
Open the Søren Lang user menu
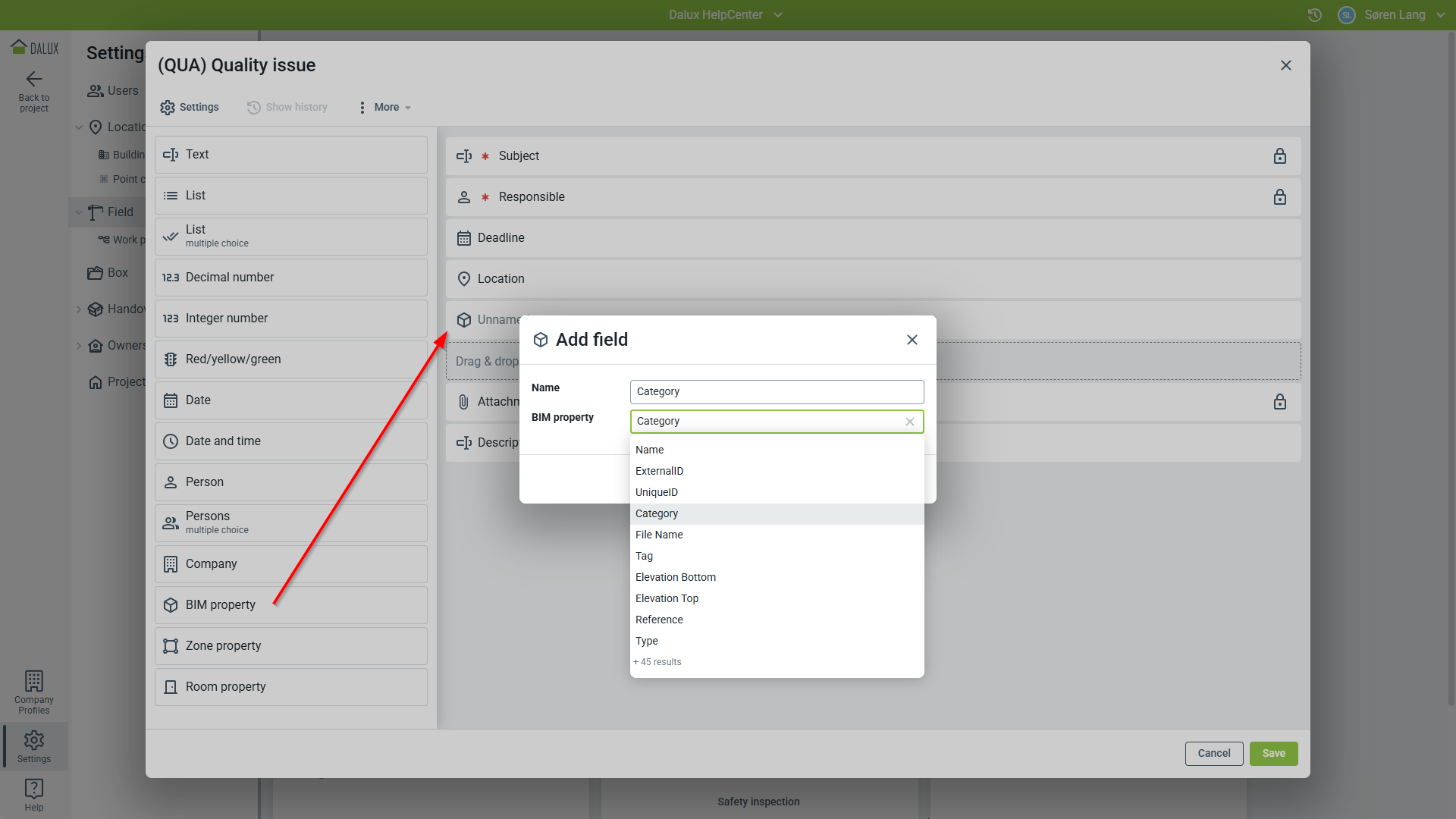click(1395, 15)
